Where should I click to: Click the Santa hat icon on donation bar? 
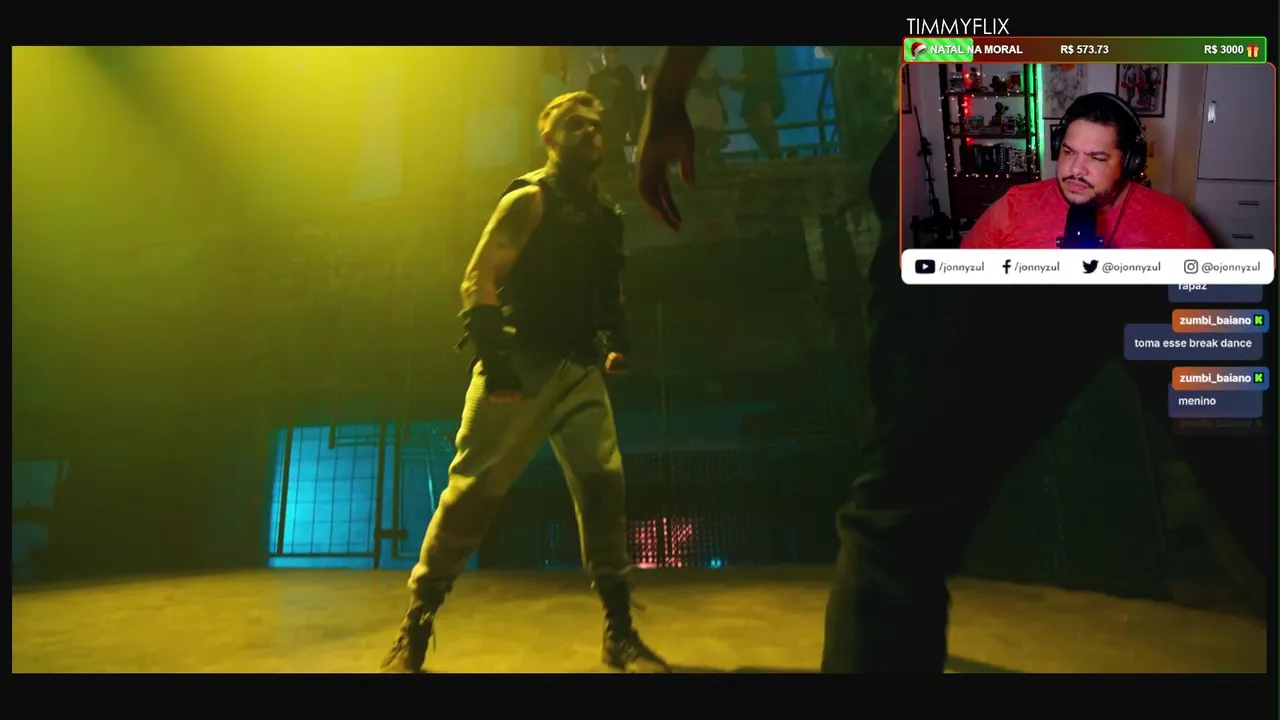coord(918,50)
